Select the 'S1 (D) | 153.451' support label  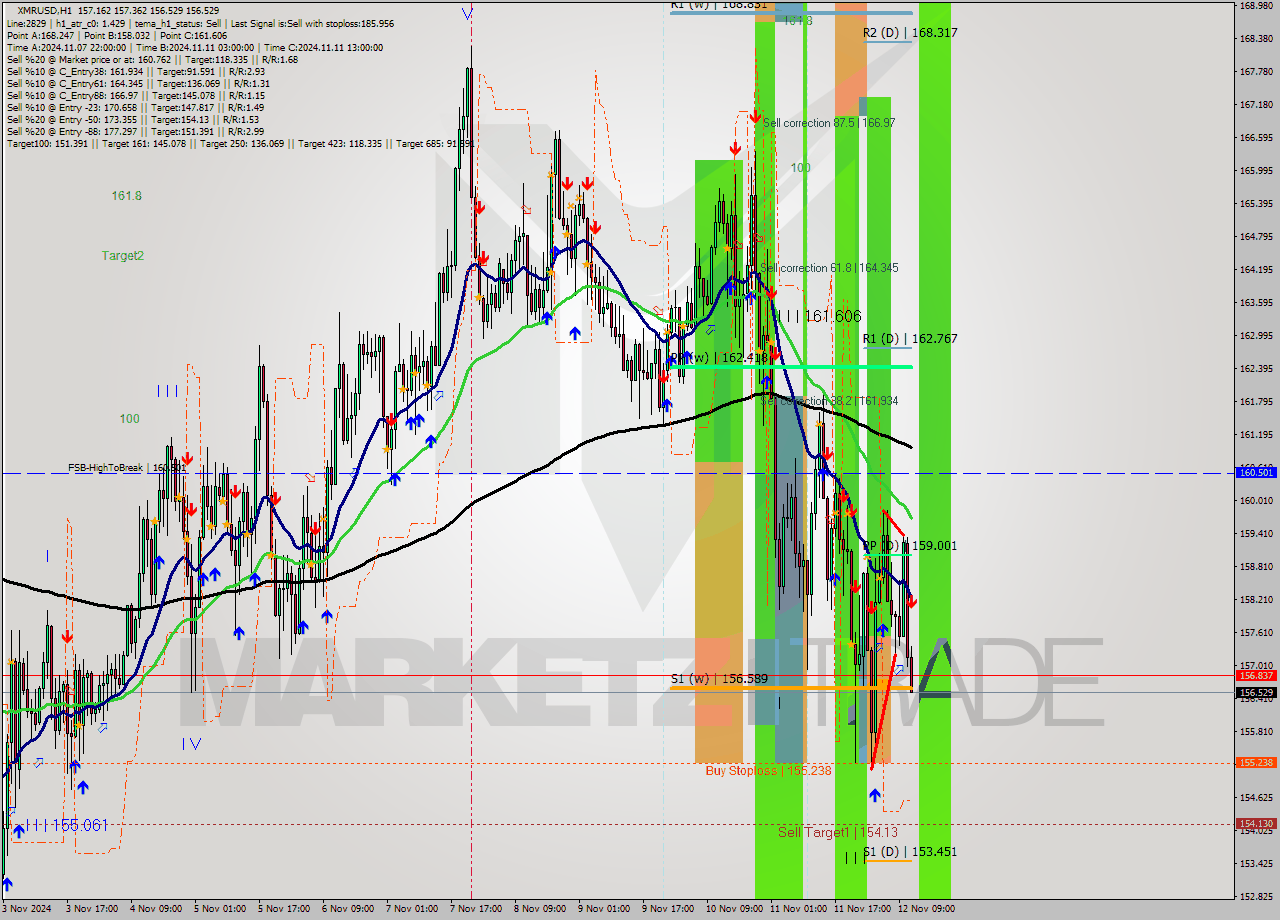point(910,852)
